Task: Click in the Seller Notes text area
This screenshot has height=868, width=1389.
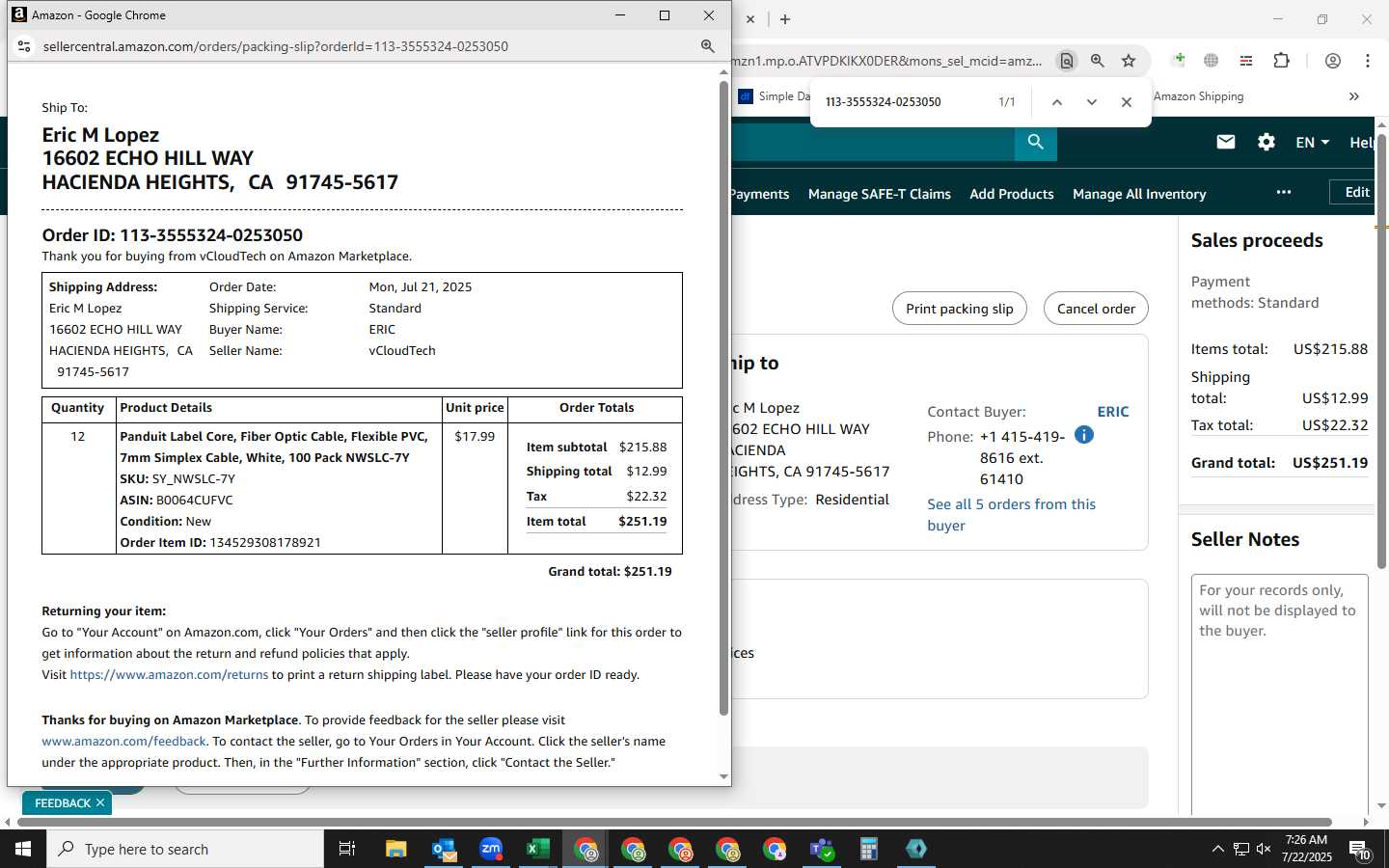Action: click(x=1279, y=694)
